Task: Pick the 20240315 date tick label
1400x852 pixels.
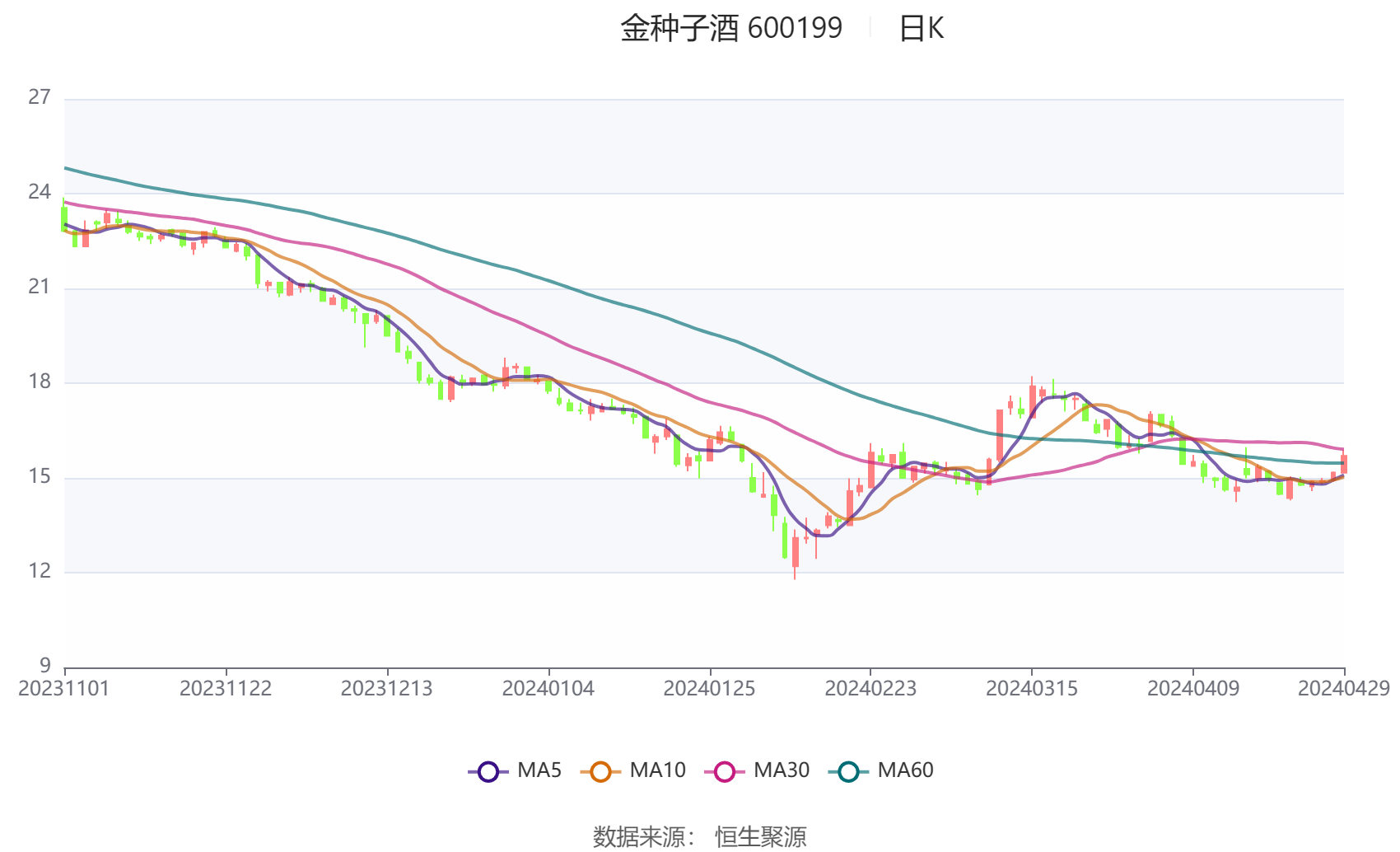Action: (1032, 689)
